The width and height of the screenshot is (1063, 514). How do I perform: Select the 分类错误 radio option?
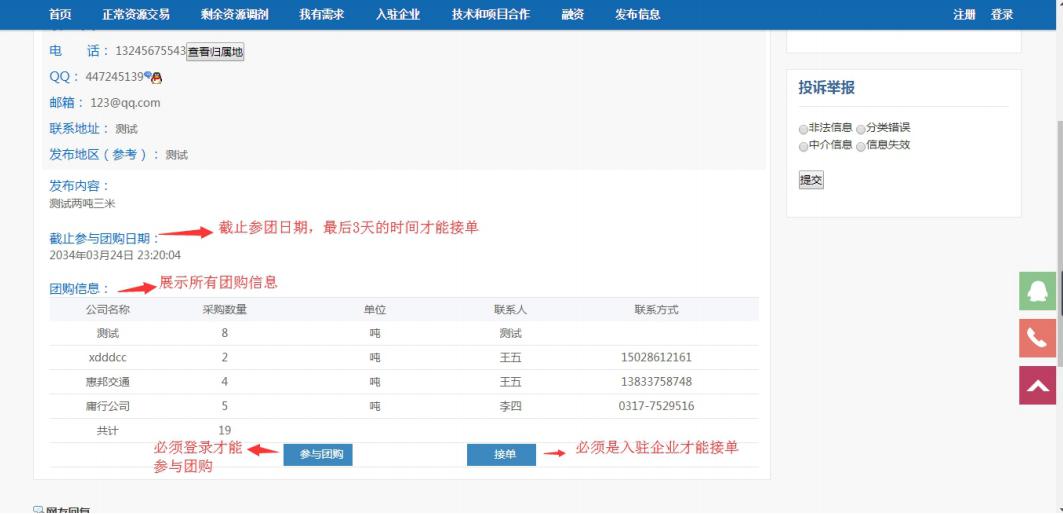861,129
